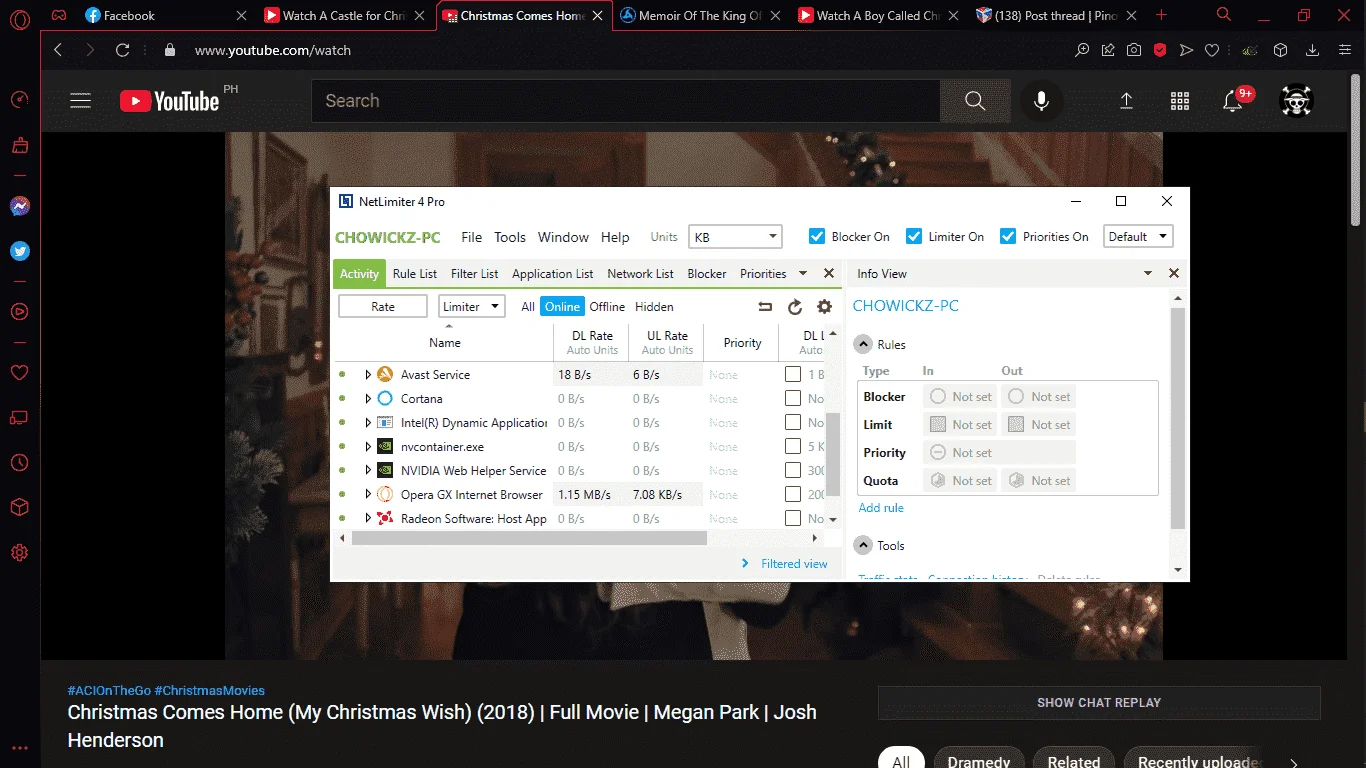Open NetLimiter activity list gear options
Screen dimensions: 1366x768
824,307
